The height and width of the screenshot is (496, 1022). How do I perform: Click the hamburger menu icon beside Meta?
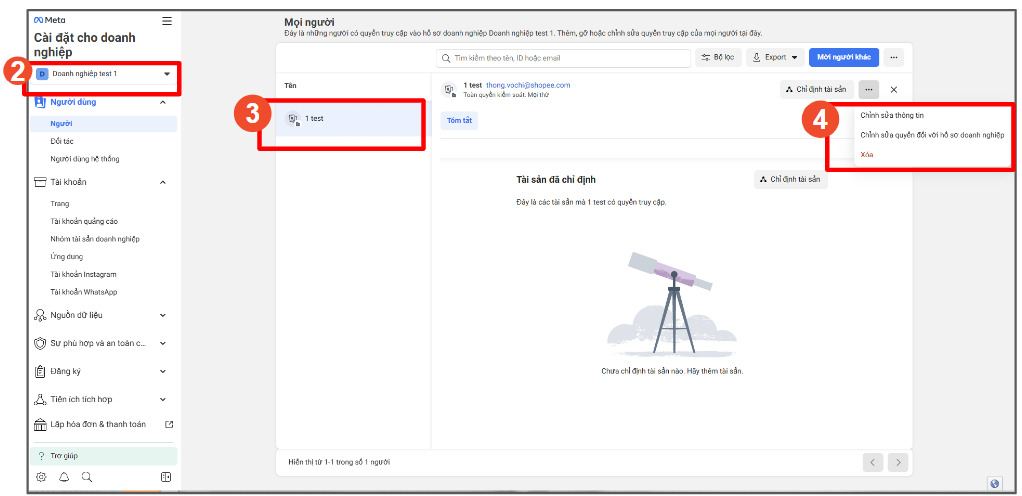[x=167, y=20]
